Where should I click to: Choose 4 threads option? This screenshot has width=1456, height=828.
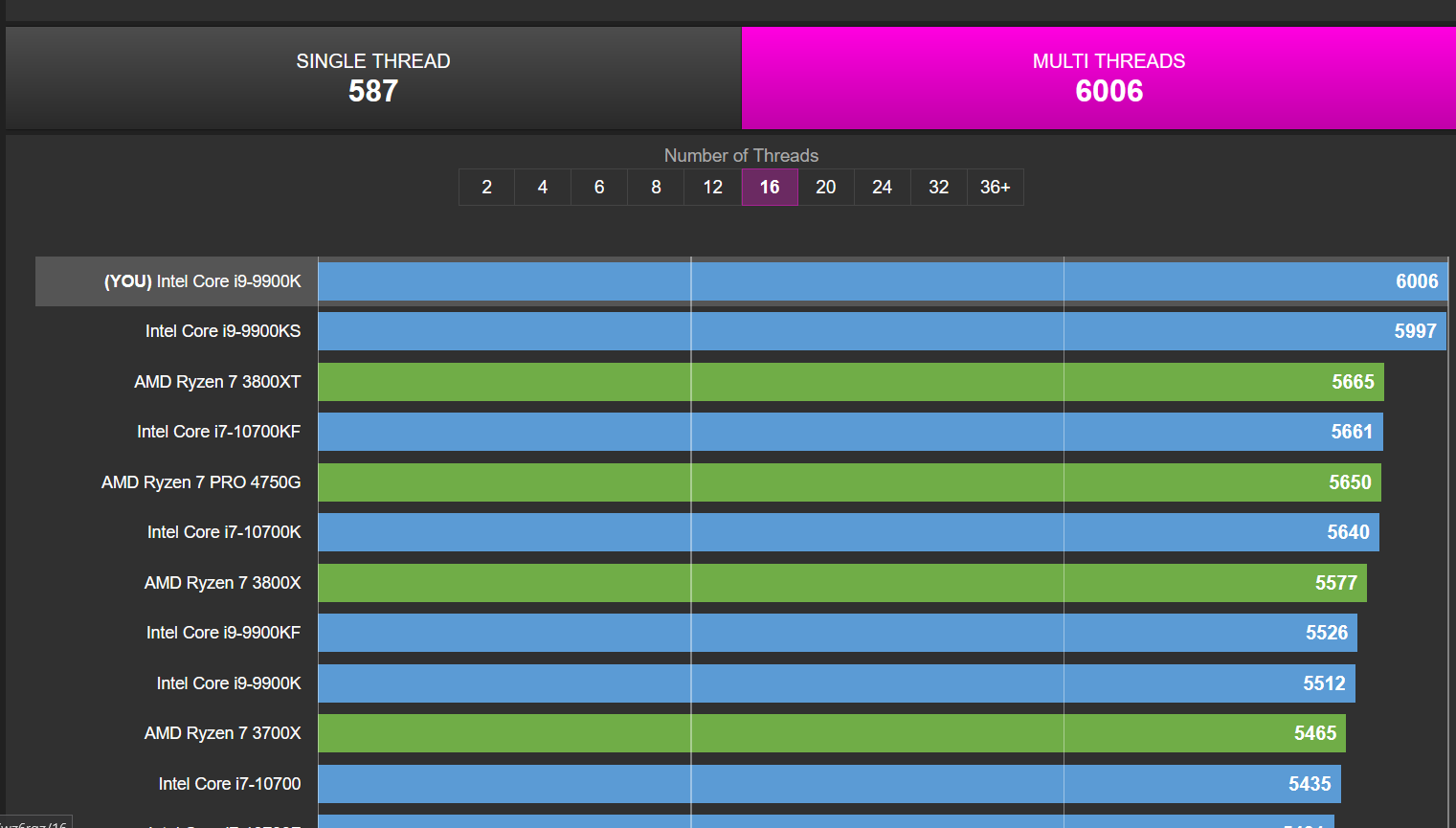click(x=543, y=188)
